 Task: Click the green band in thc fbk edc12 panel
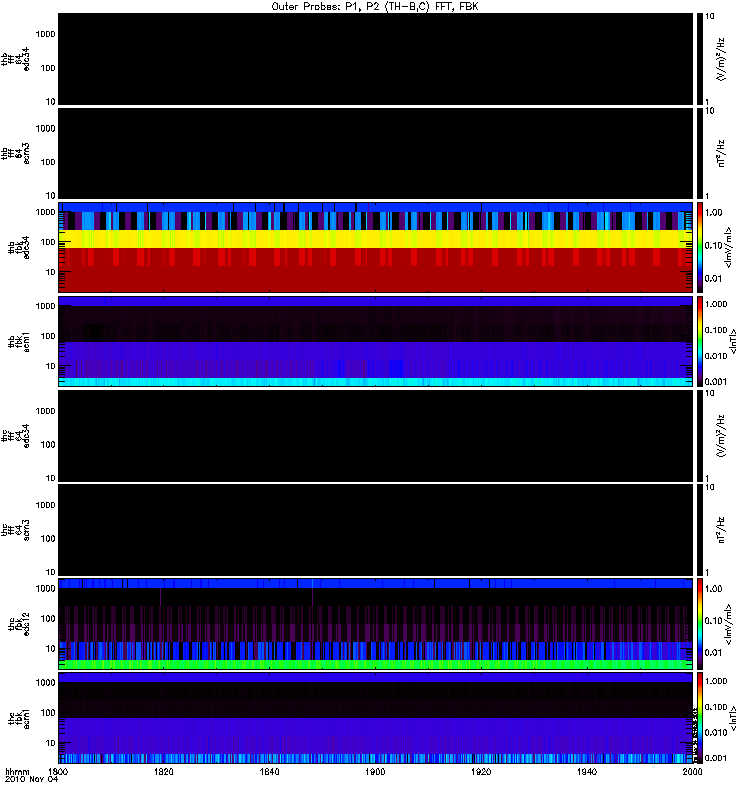[375, 664]
